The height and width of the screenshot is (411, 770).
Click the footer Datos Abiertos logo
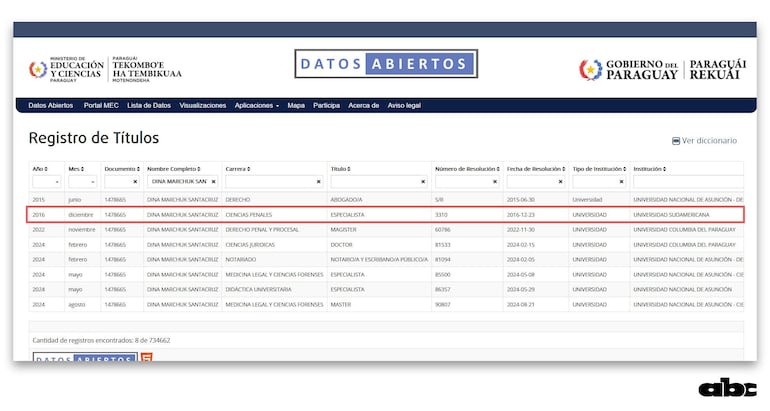(x=84, y=357)
